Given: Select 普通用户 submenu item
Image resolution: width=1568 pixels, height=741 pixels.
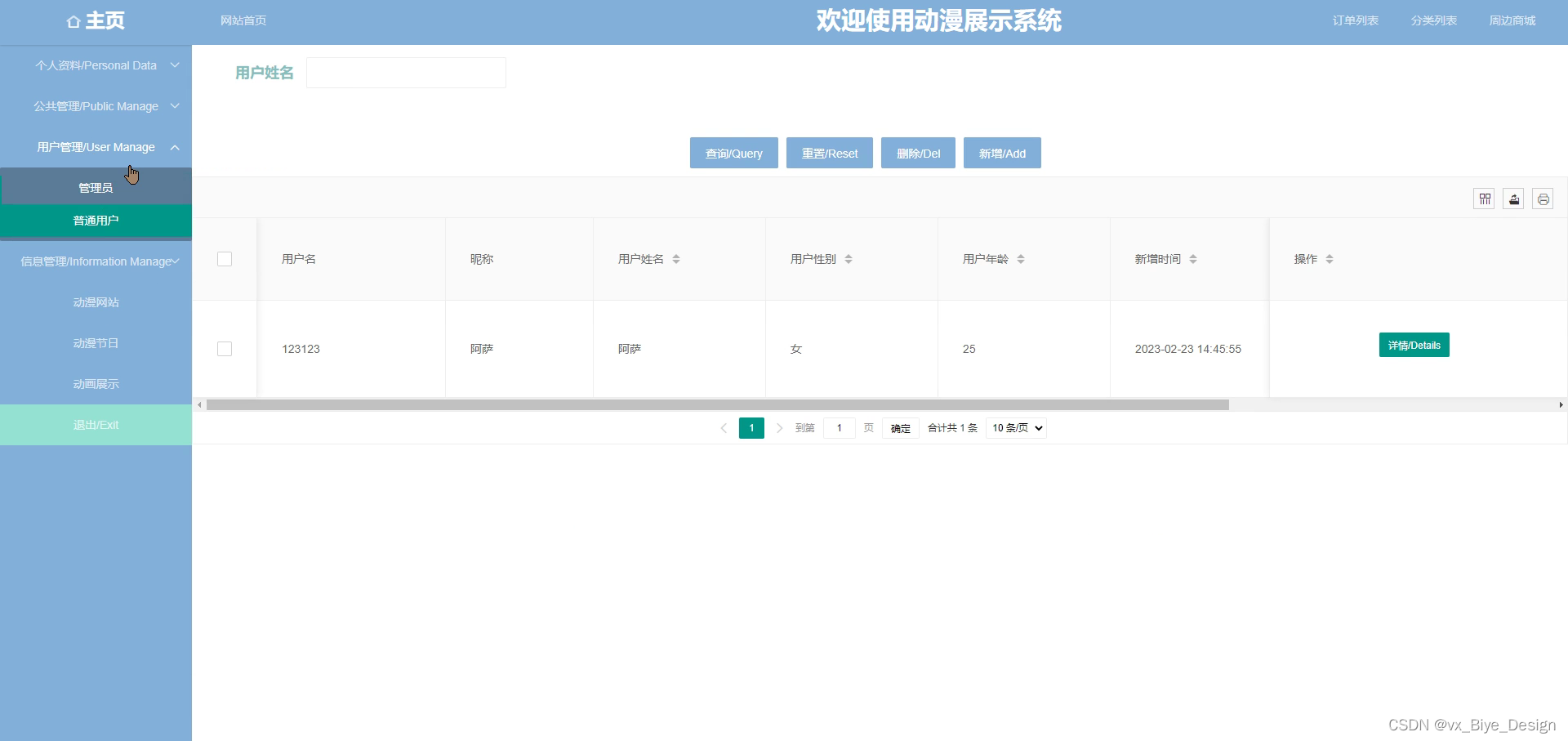Looking at the screenshot, I should [x=96, y=221].
